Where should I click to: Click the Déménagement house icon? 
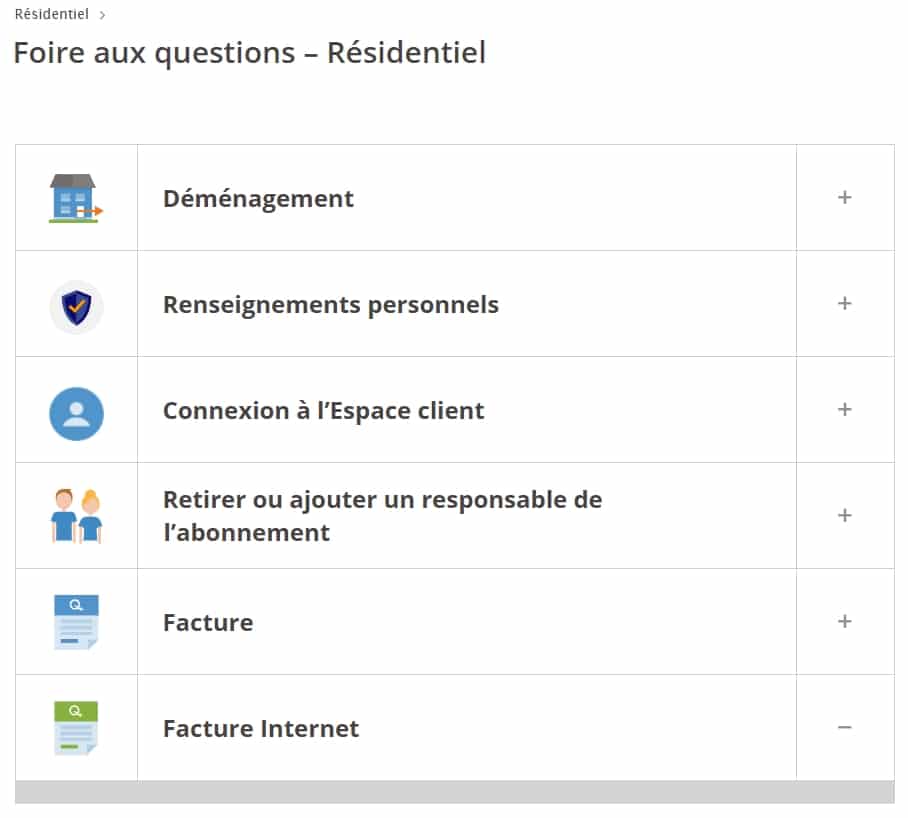tap(76, 198)
